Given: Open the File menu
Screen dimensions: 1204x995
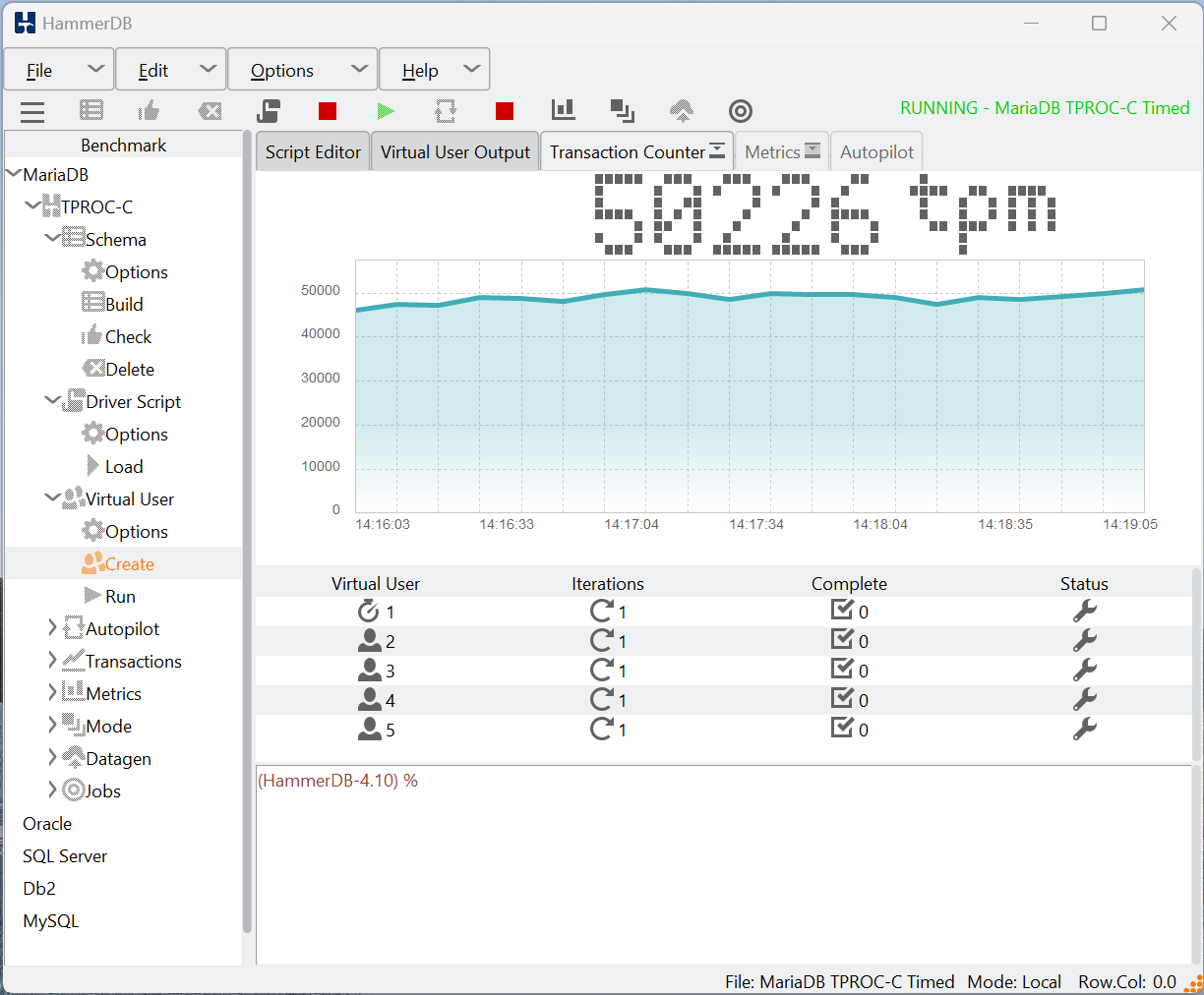Looking at the screenshot, I should (x=59, y=70).
